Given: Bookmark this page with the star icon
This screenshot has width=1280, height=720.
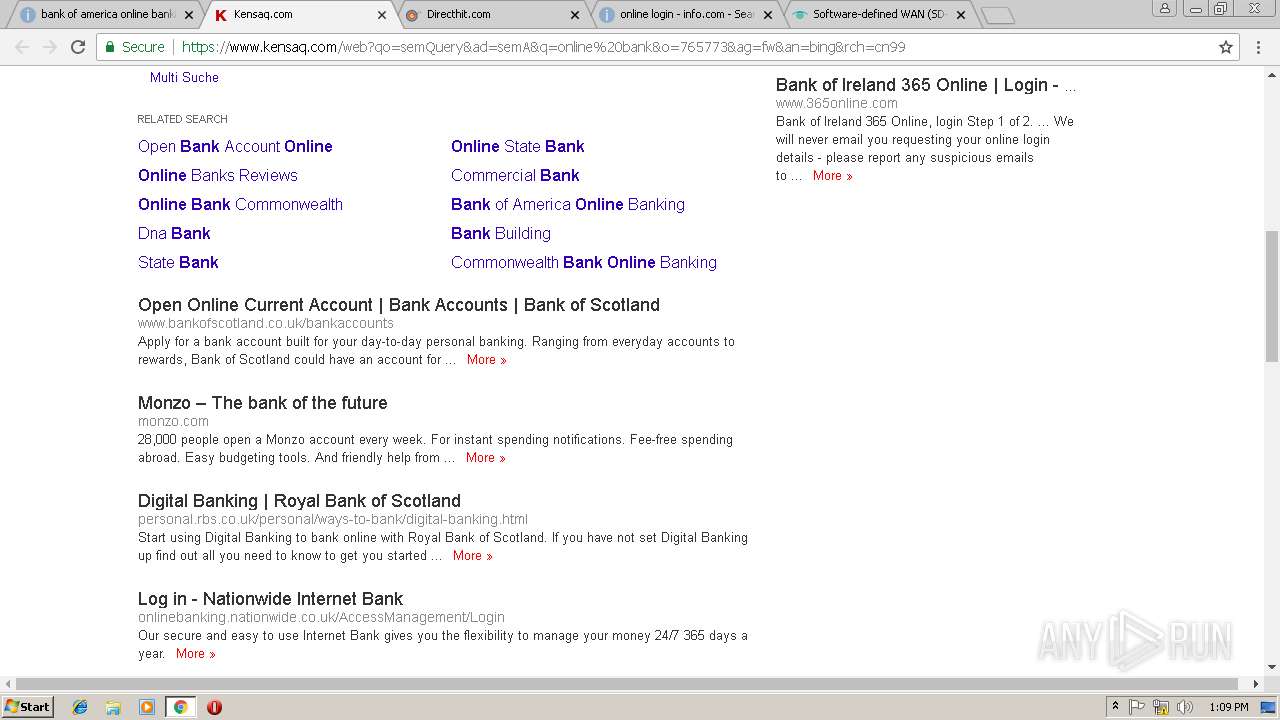Looking at the screenshot, I should click(x=1226, y=47).
